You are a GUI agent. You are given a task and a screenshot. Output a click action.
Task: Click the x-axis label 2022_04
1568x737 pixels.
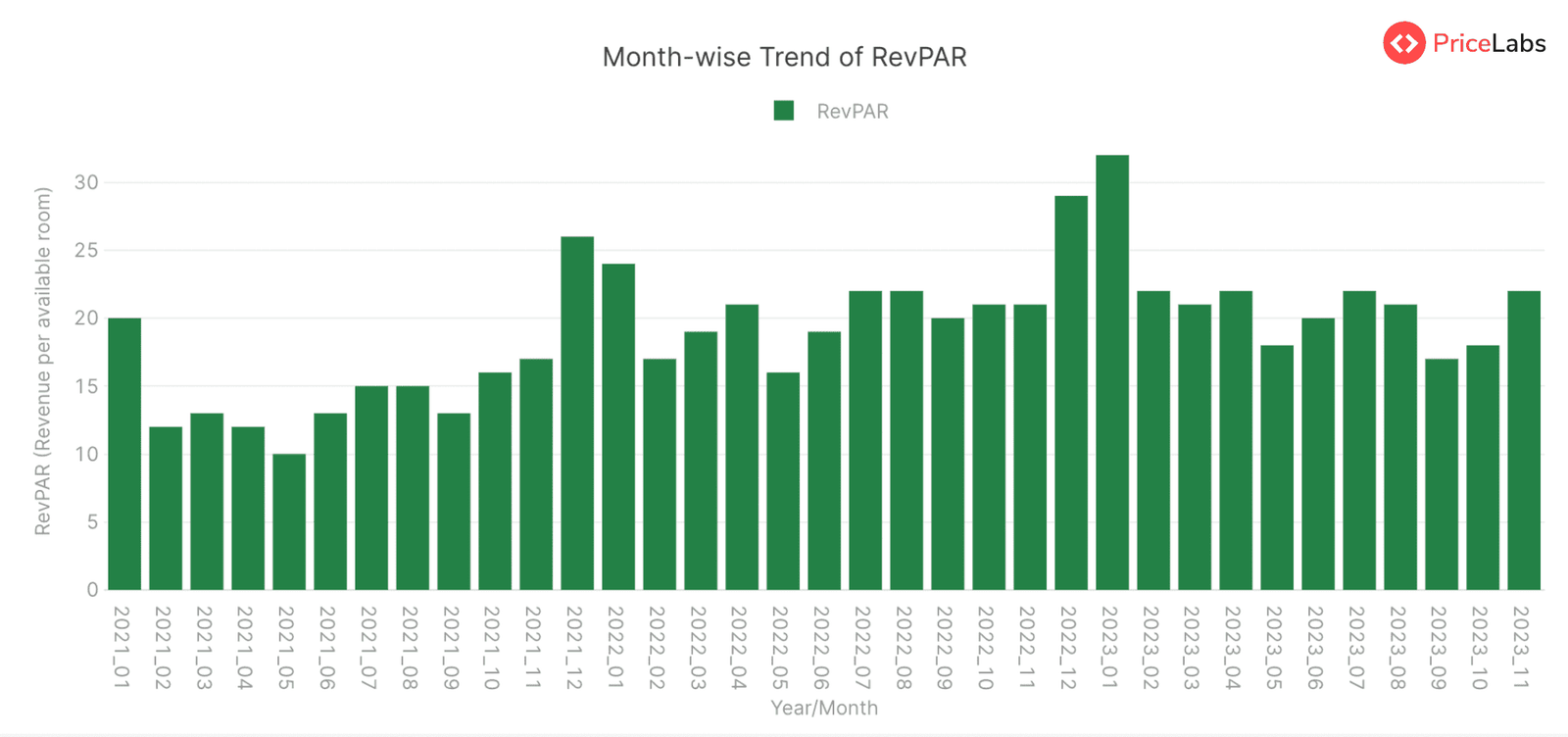pyautogui.click(x=739, y=647)
